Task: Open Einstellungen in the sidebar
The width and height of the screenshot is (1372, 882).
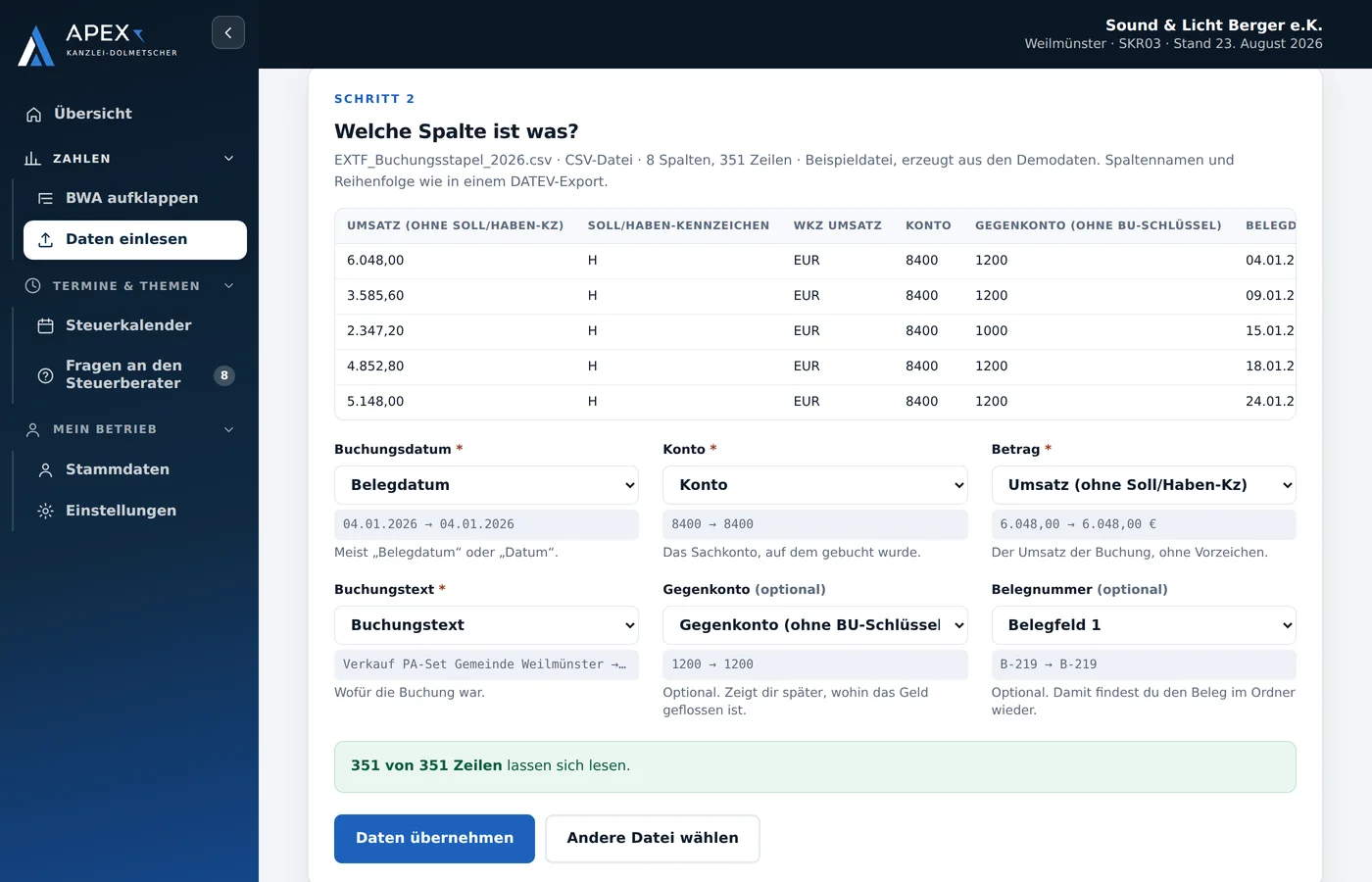Action: 135,511
